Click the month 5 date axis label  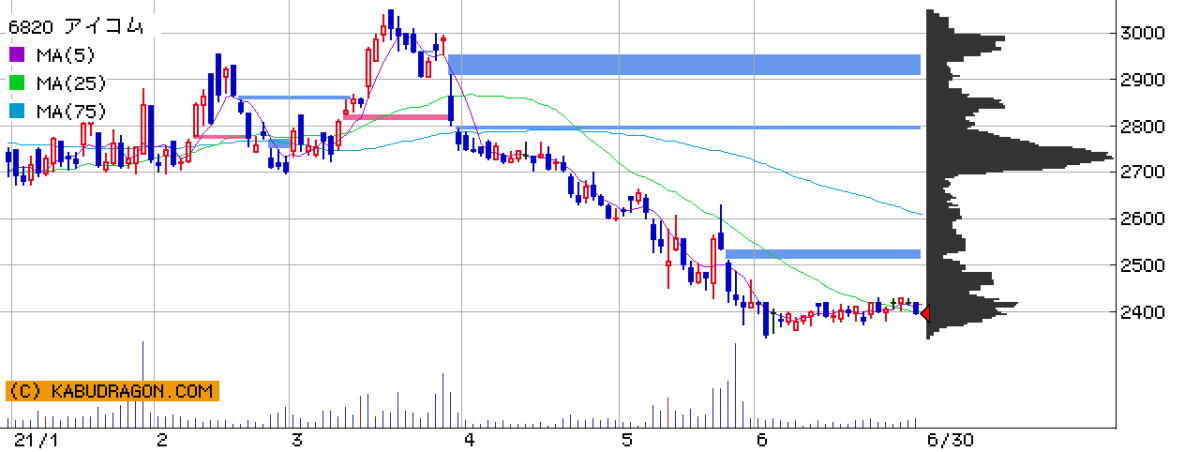pos(626,440)
